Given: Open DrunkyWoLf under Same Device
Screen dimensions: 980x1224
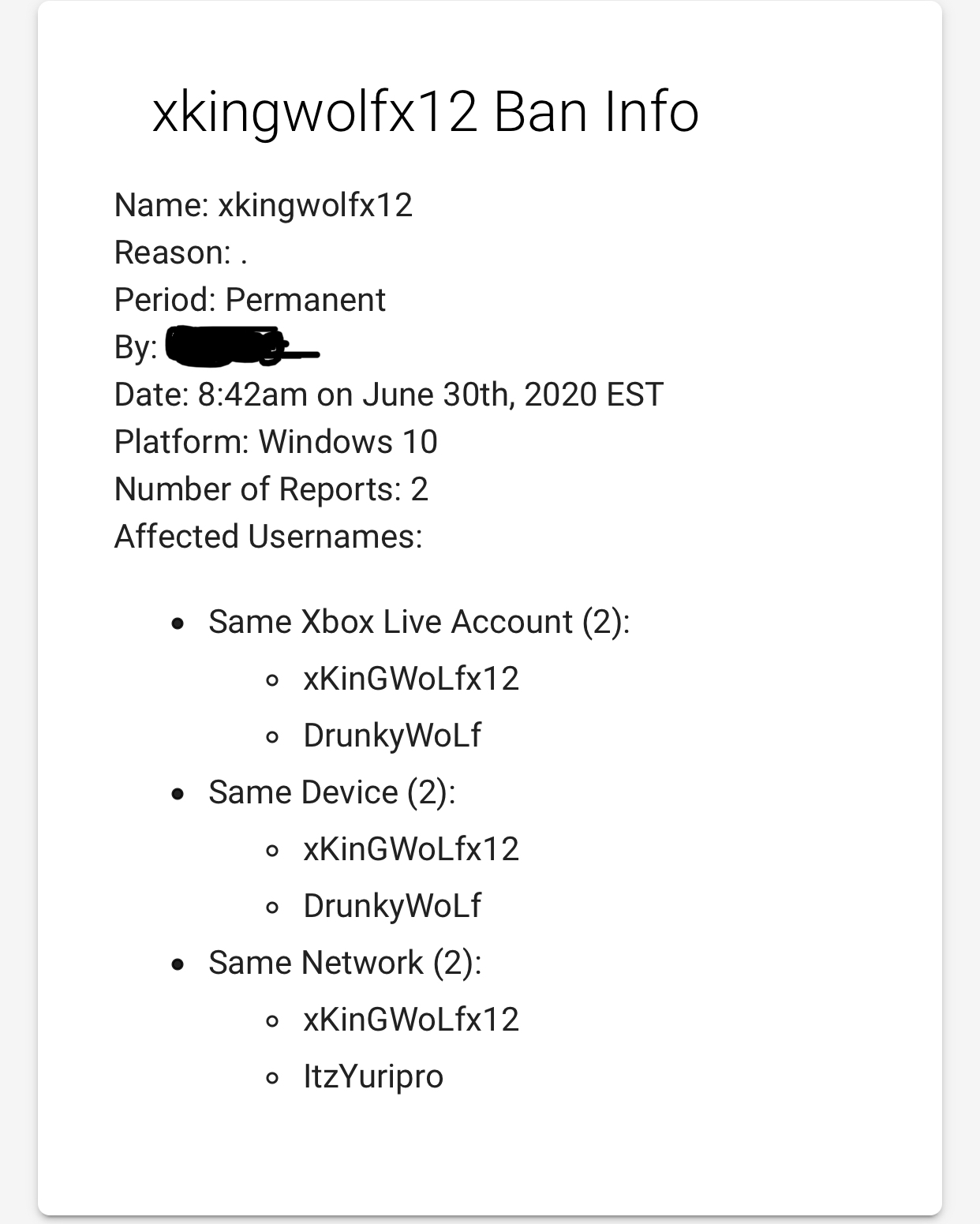Looking at the screenshot, I should (392, 906).
